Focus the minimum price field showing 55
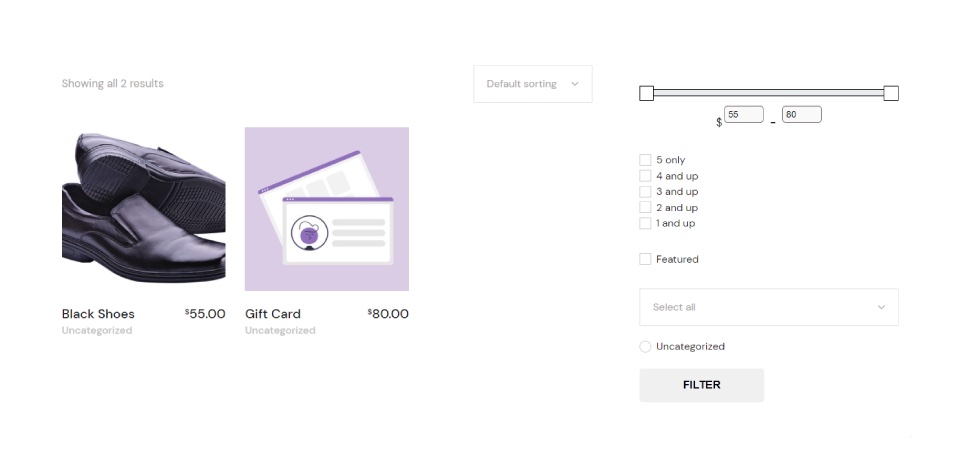 click(744, 114)
